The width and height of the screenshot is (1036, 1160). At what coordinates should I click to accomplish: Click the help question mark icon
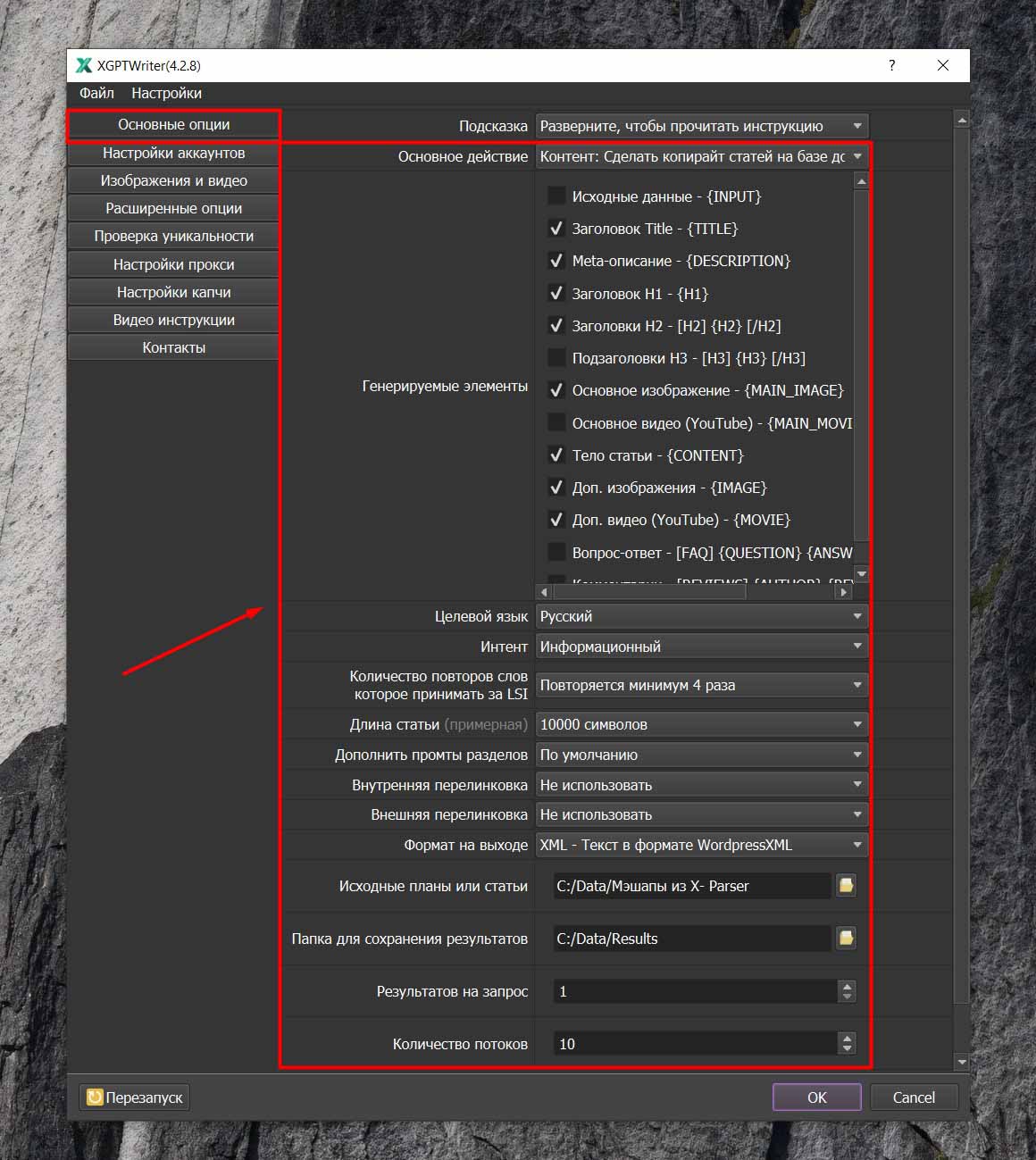pyautogui.click(x=891, y=65)
